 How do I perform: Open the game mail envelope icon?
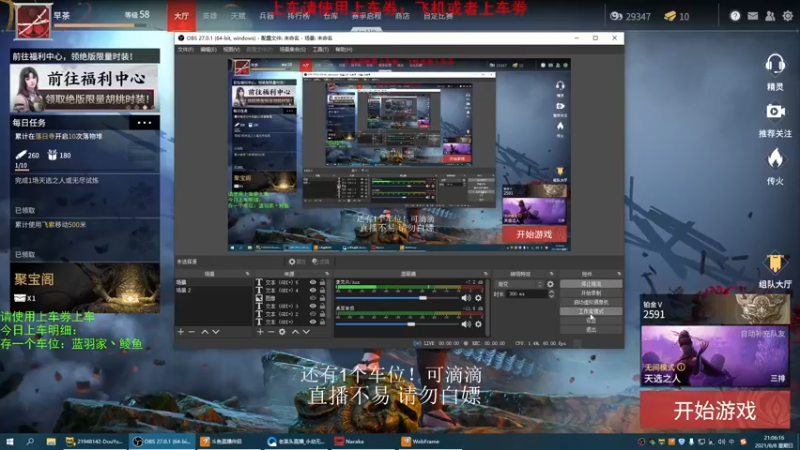pos(753,16)
